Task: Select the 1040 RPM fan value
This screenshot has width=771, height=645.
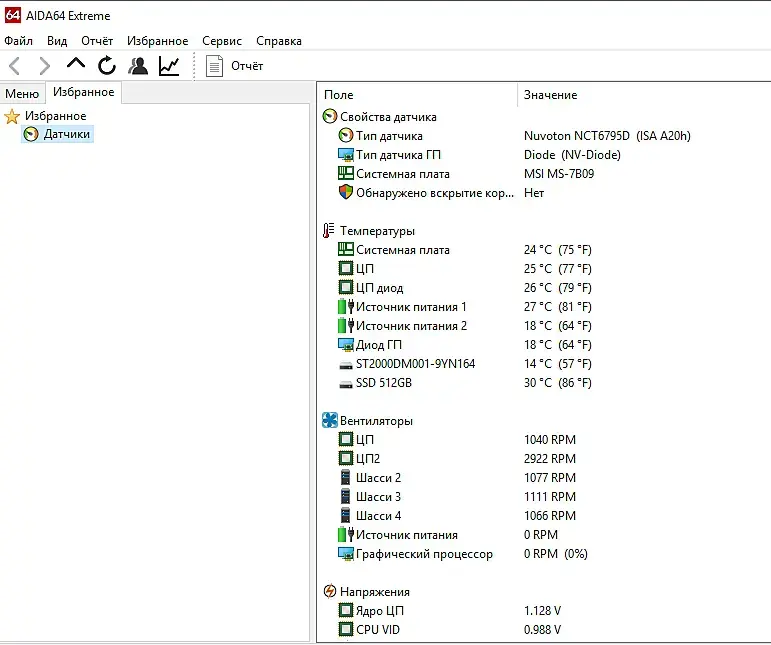Action: point(550,440)
